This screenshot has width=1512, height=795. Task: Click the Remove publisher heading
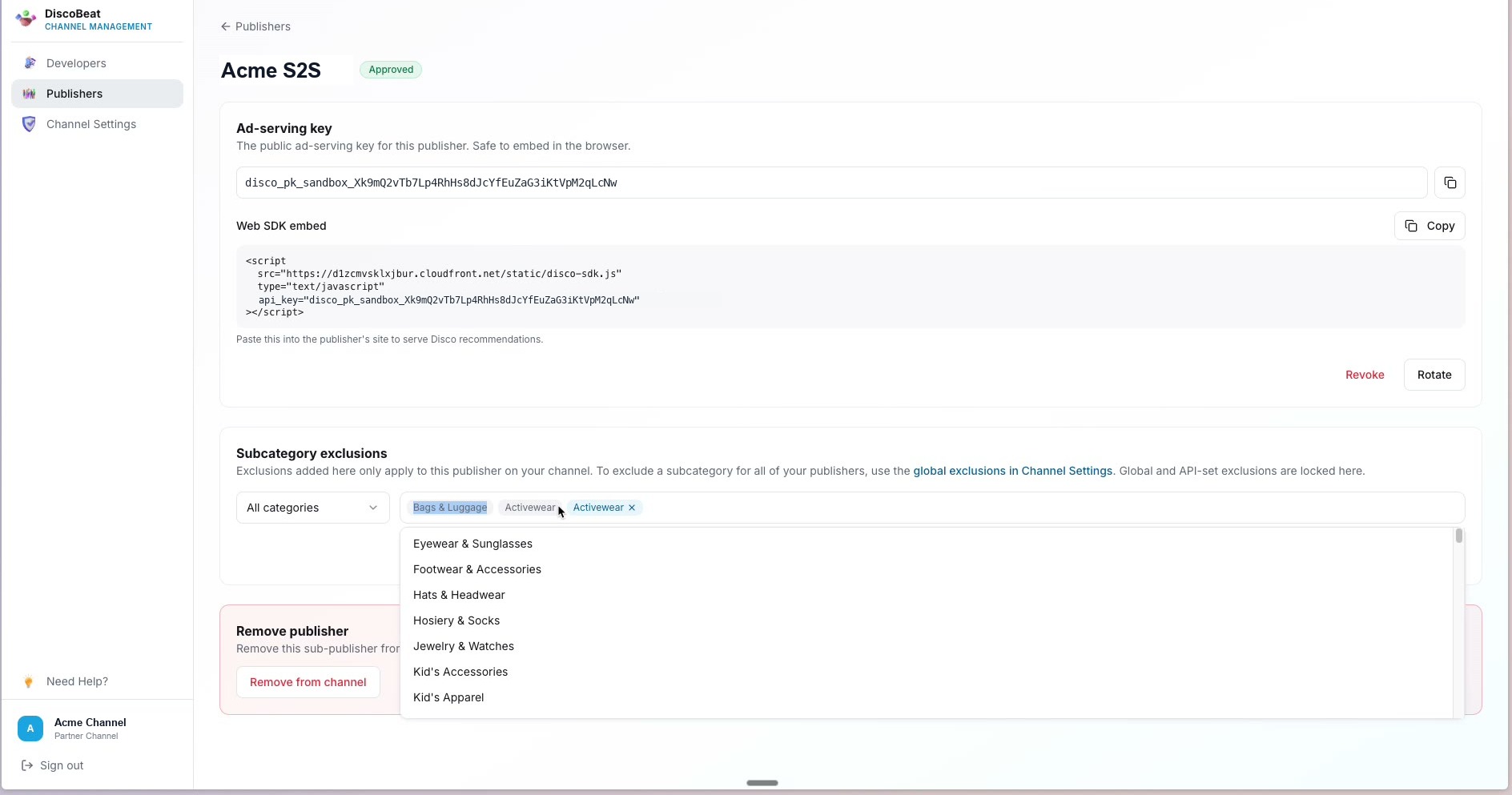point(292,631)
